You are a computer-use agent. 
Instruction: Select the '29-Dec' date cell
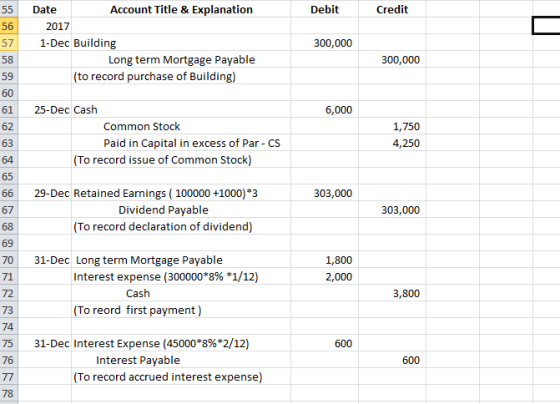coord(45,193)
